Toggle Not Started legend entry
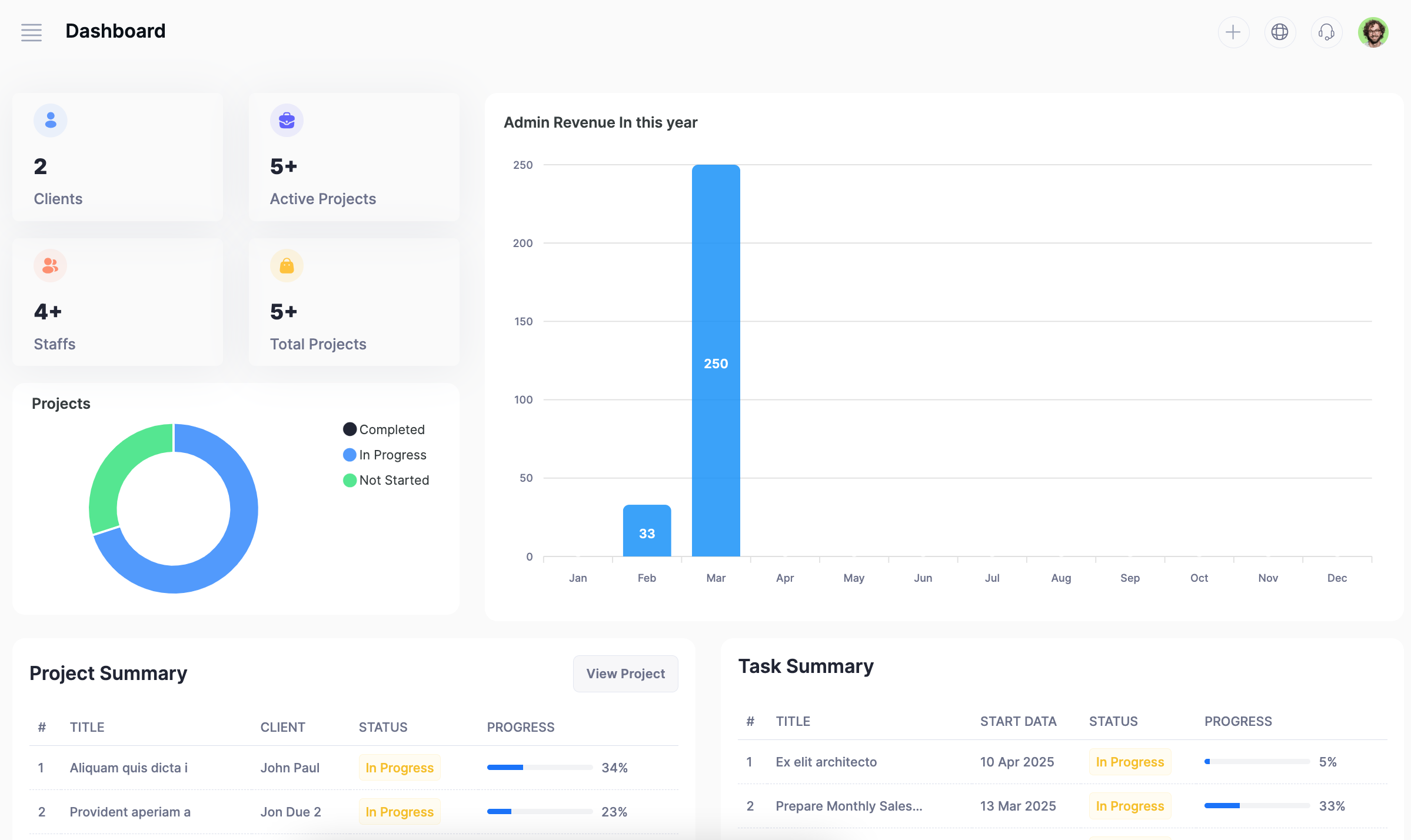 point(387,480)
